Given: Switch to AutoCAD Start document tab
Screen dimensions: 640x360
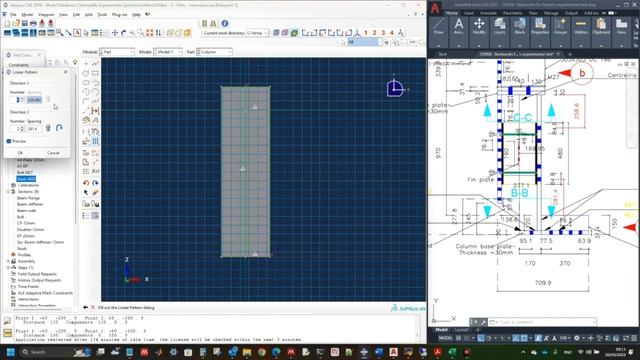Looking at the screenshot, I should coord(442,54).
